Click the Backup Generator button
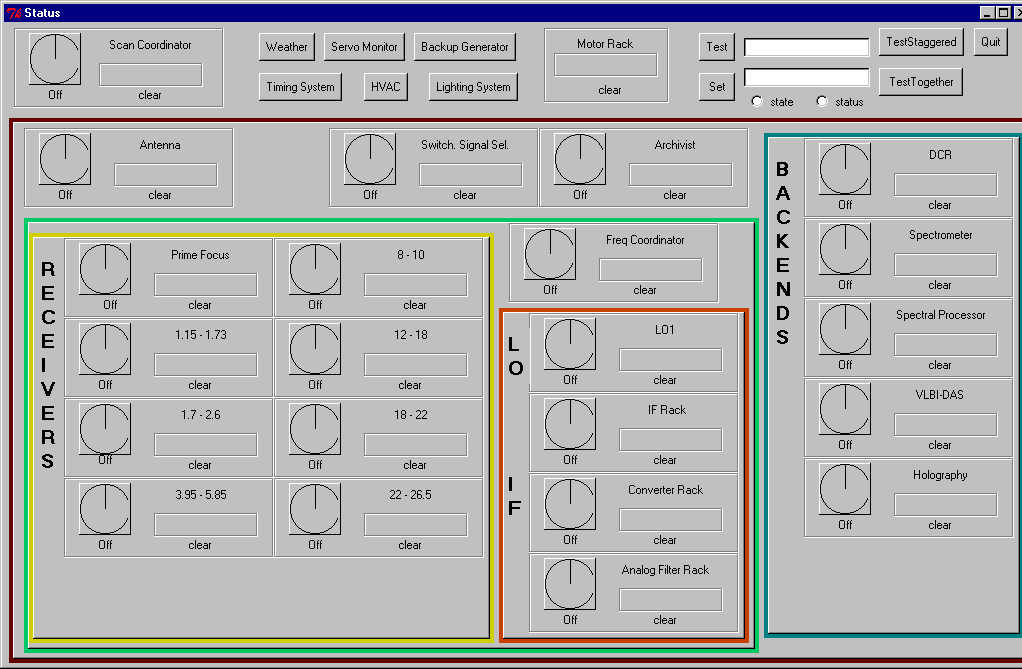This screenshot has width=1022, height=669. [465, 46]
